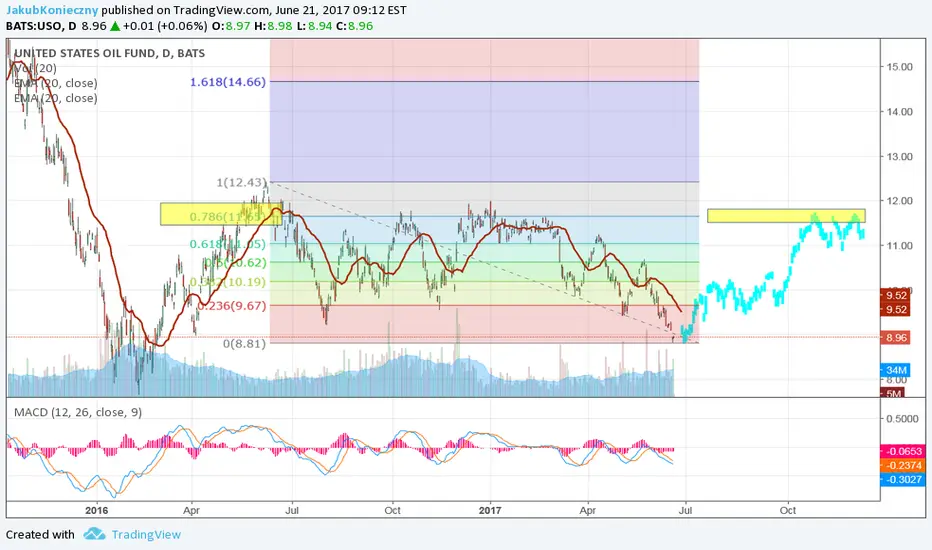The width and height of the screenshot is (932, 550).
Task: Select the 1.618(14.66) Fibonacci level label
Action: (x=228, y=82)
